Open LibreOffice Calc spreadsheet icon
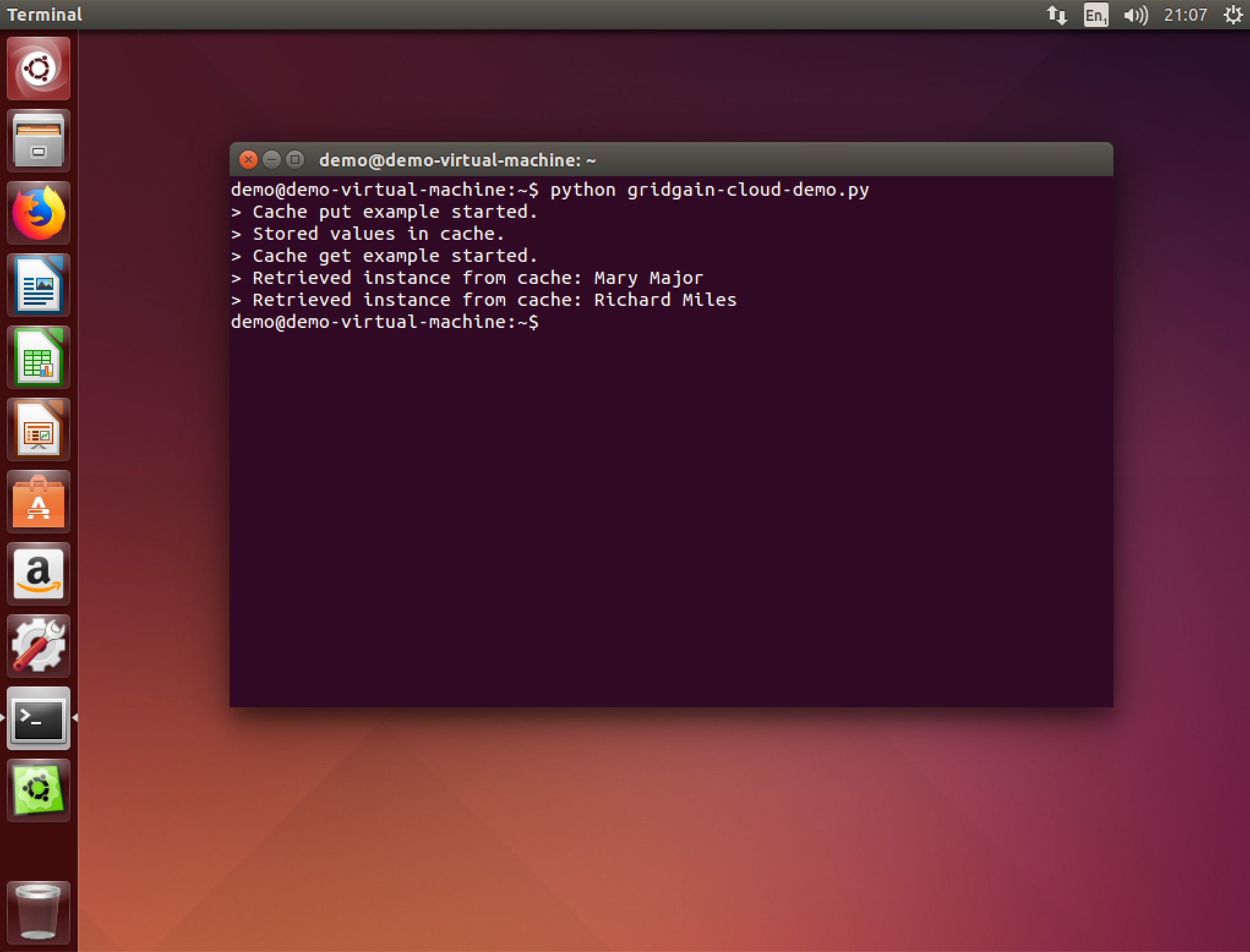 [x=39, y=357]
